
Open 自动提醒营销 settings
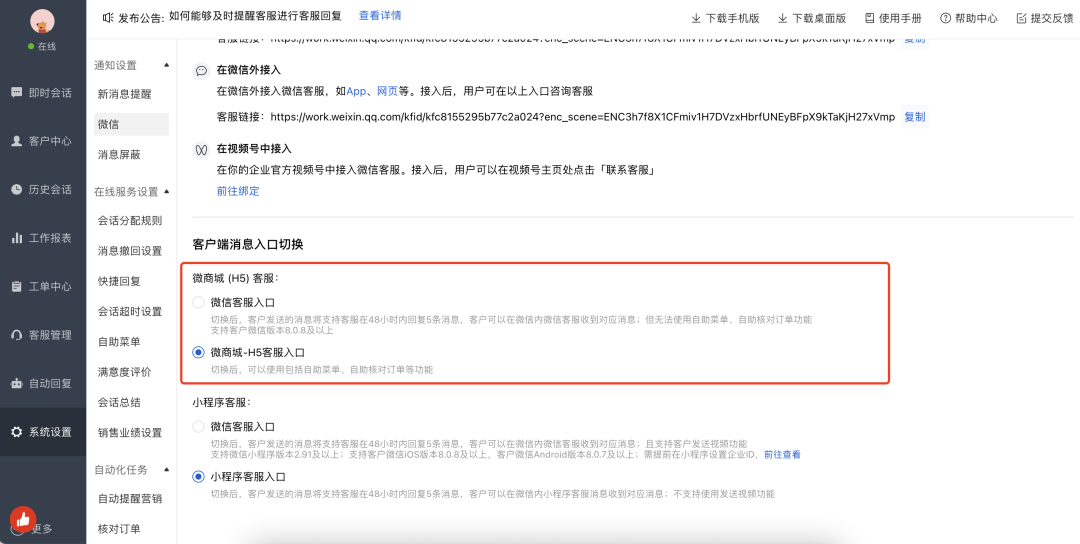131,499
